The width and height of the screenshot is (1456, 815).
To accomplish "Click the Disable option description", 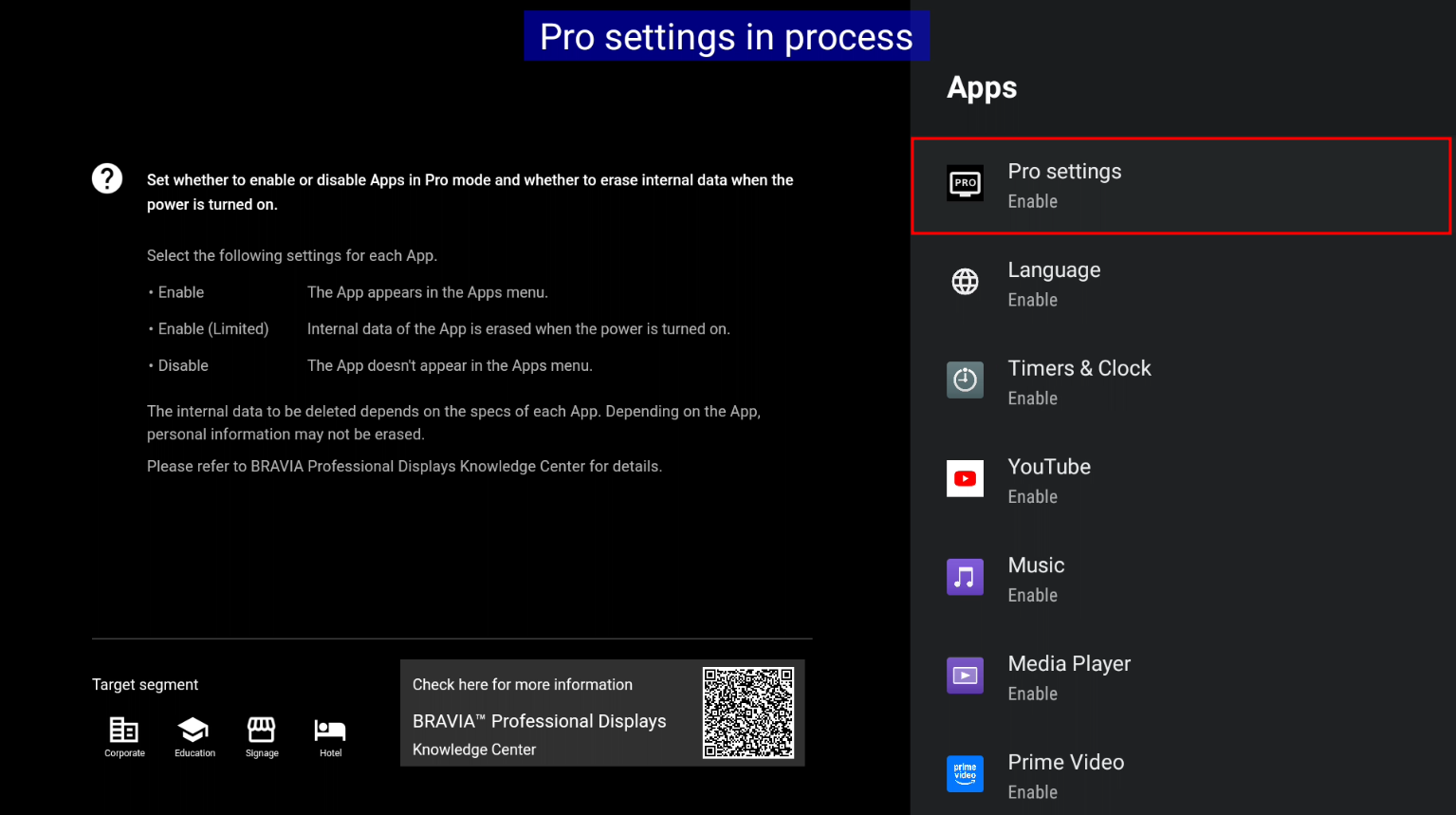I will click(450, 366).
